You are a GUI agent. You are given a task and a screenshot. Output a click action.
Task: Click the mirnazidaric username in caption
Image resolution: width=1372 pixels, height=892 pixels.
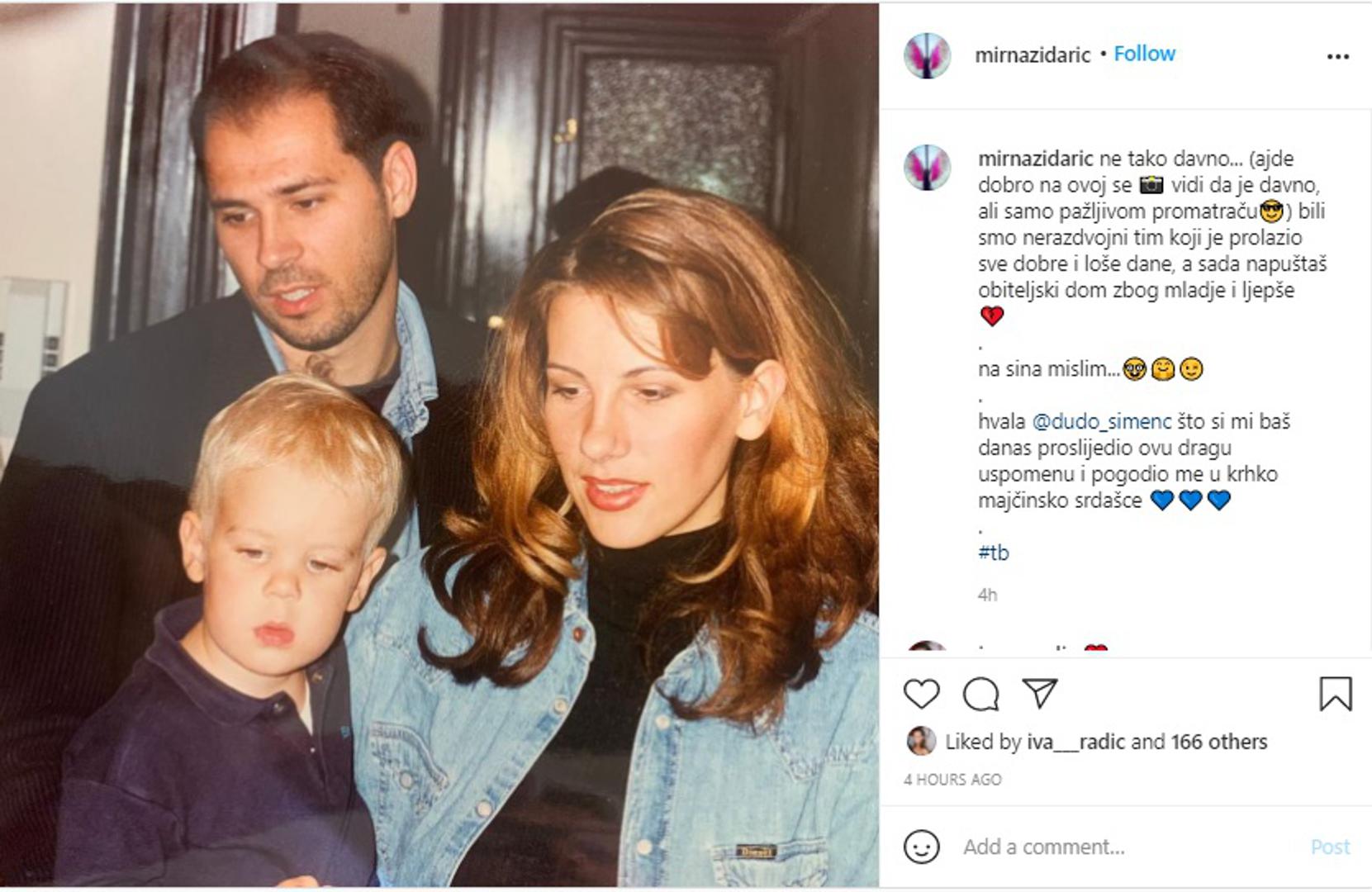[x=1036, y=159]
